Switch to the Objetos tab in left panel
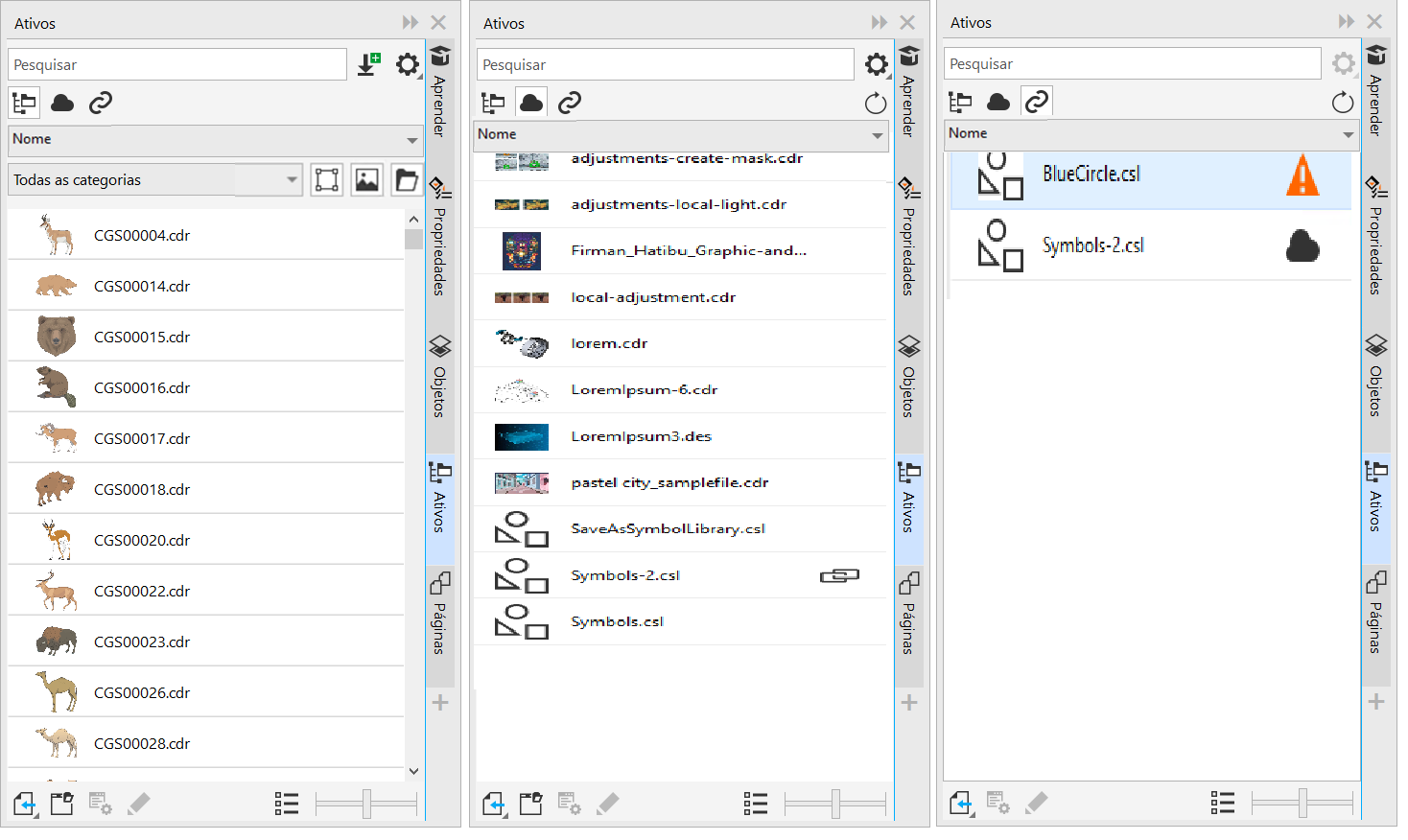 tap(439, 377)
